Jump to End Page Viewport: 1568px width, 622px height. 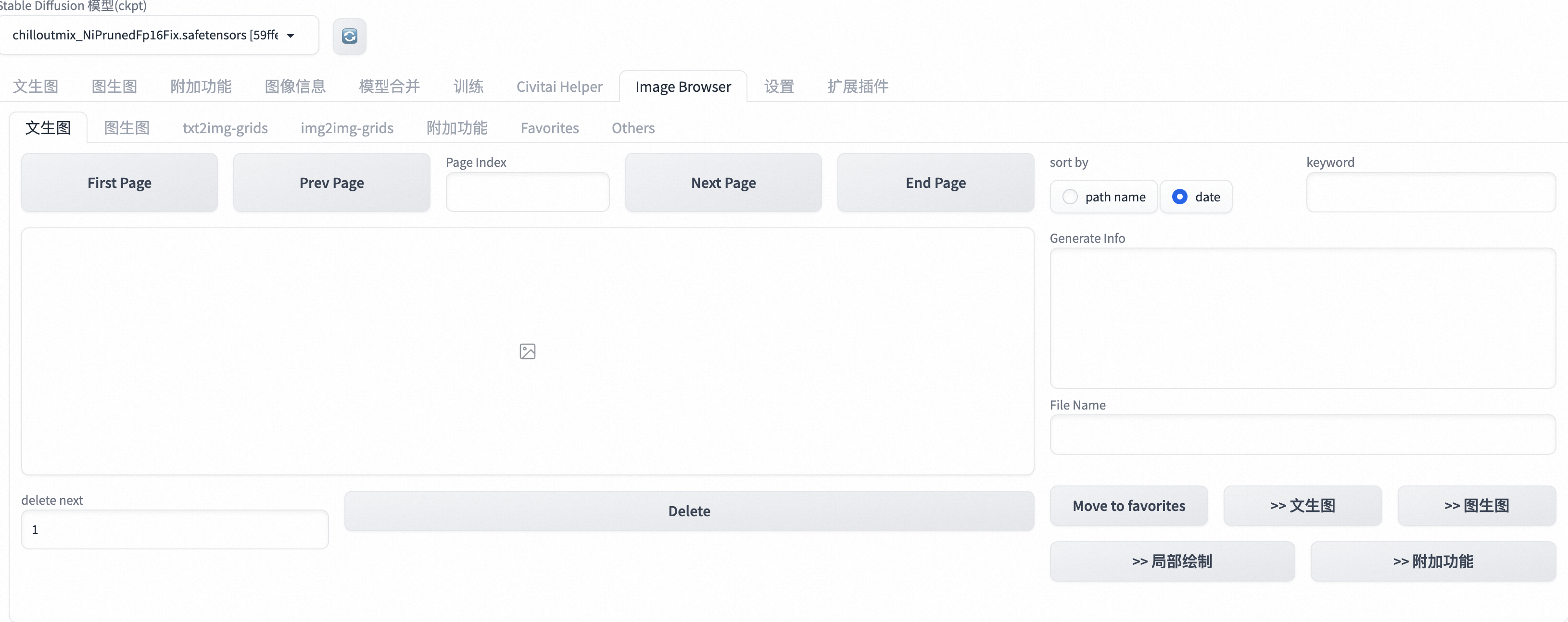[x=935, y=183]
